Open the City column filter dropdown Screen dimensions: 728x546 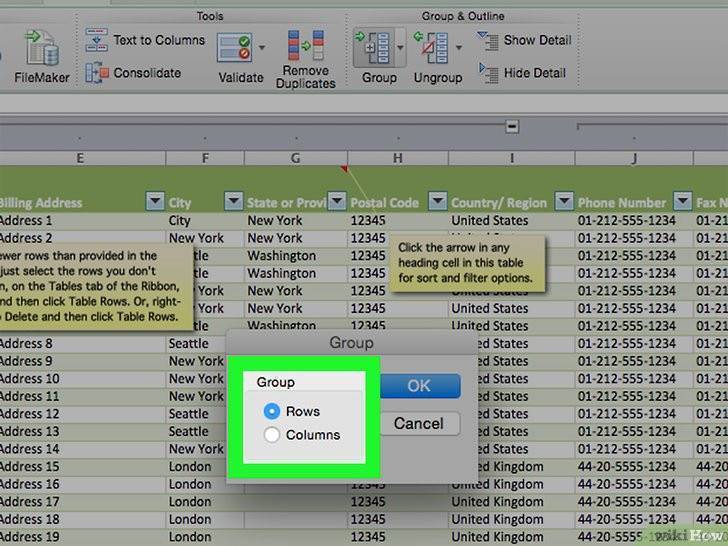coord(232,202)
